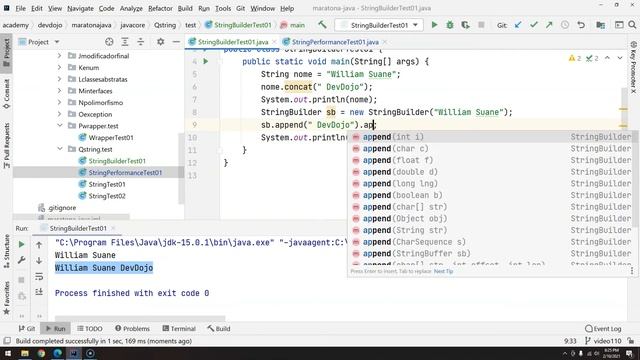Open the File menu
The image size is (640, 360).
pos(20,8)
